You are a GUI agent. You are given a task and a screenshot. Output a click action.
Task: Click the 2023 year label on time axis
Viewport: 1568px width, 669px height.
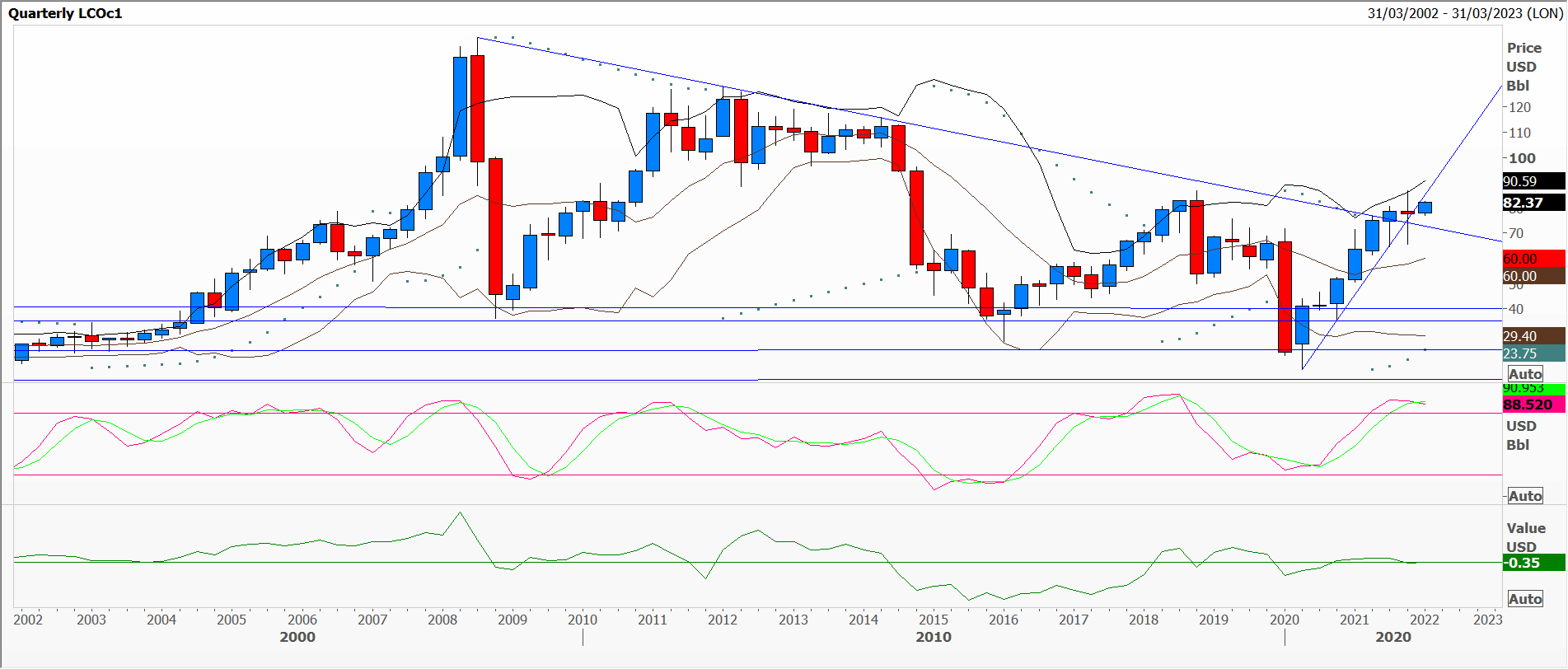1488,620
